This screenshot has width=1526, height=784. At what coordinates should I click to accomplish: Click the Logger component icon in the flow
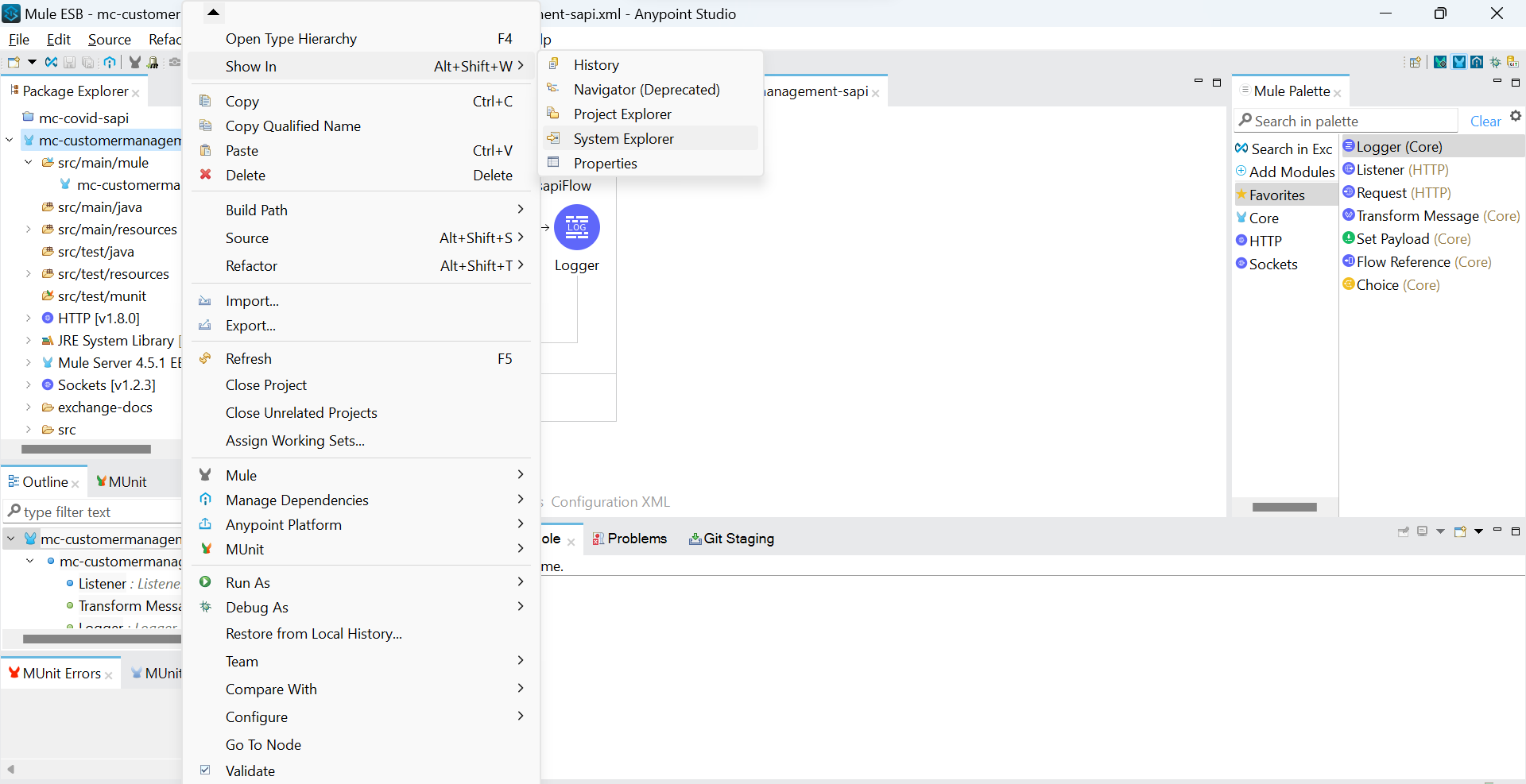click(x=576, y=228)
